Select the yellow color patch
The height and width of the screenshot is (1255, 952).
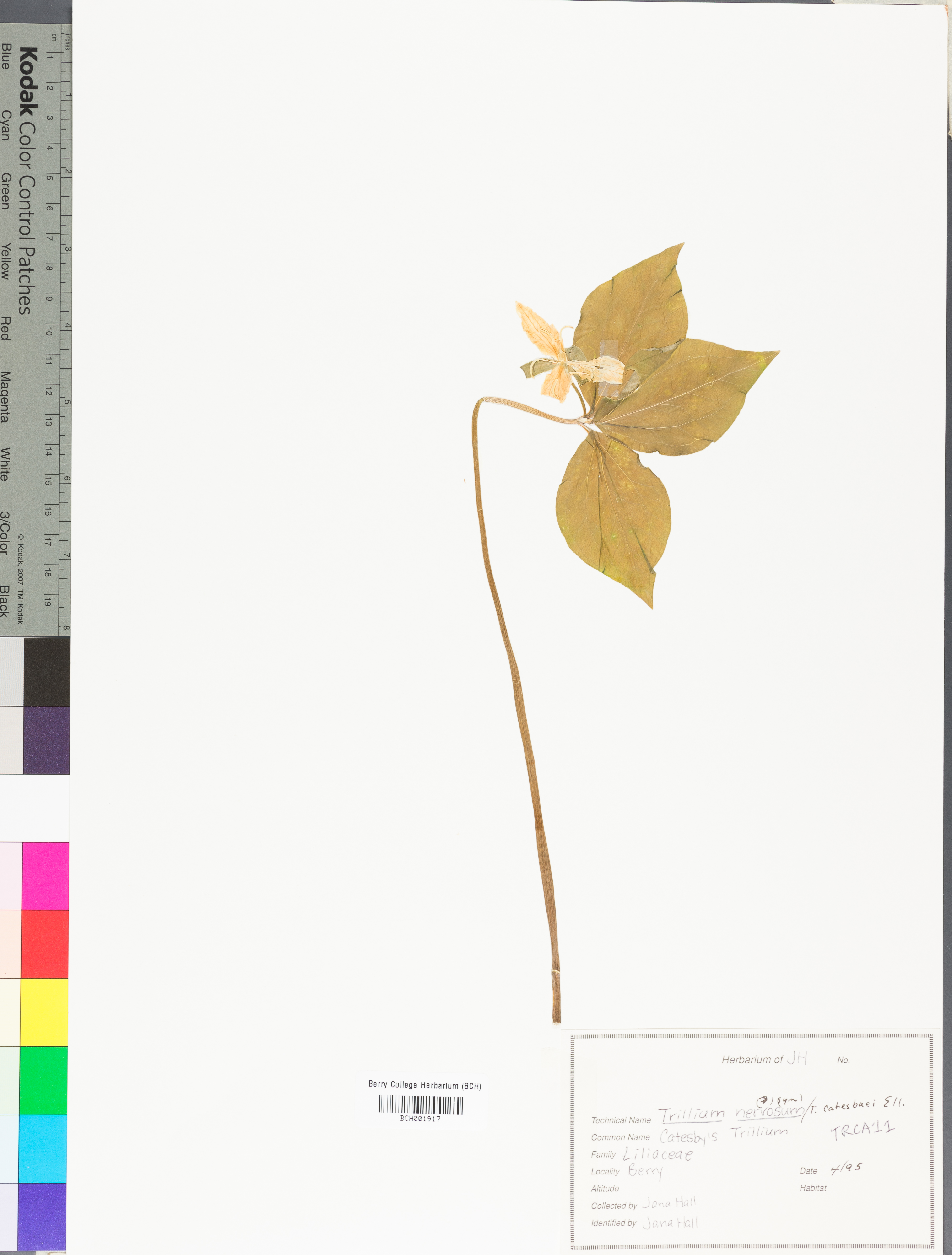point(44,1012)
